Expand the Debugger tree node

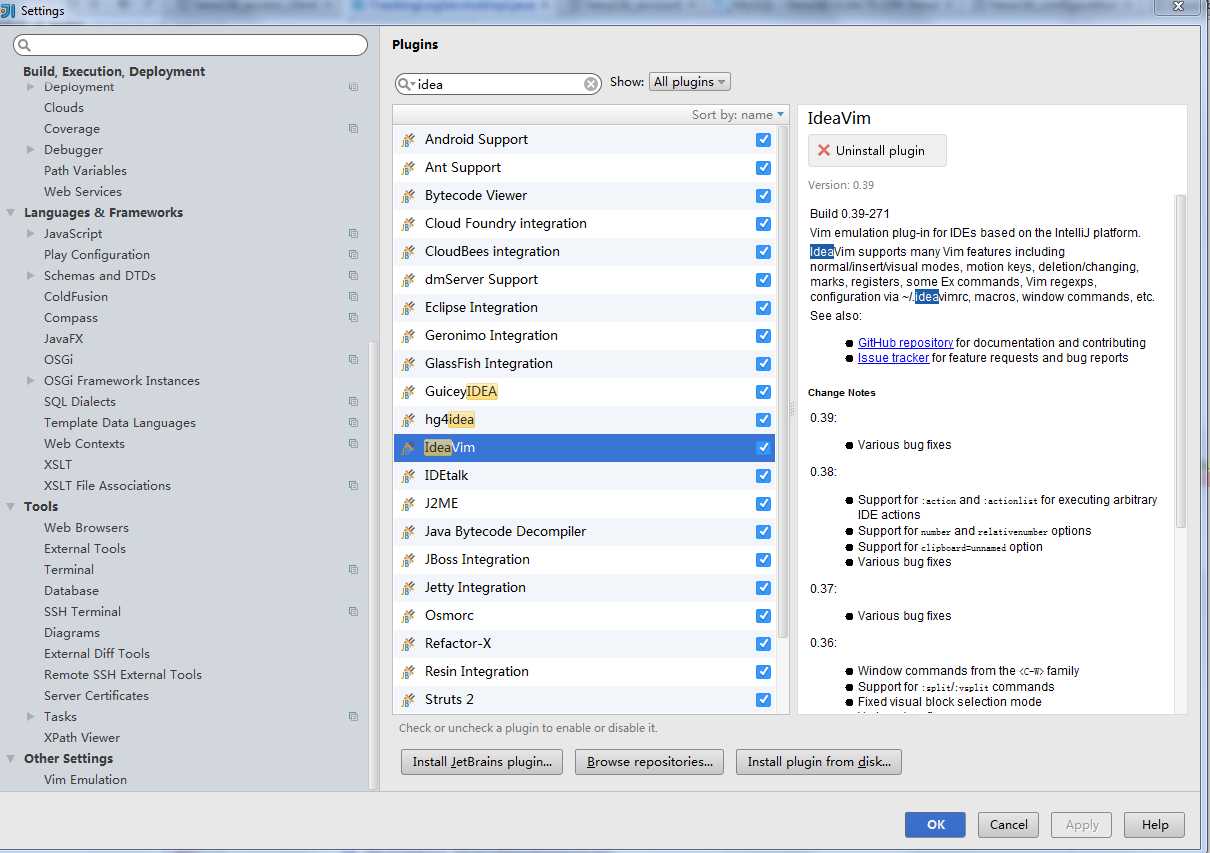click(31, 150)
